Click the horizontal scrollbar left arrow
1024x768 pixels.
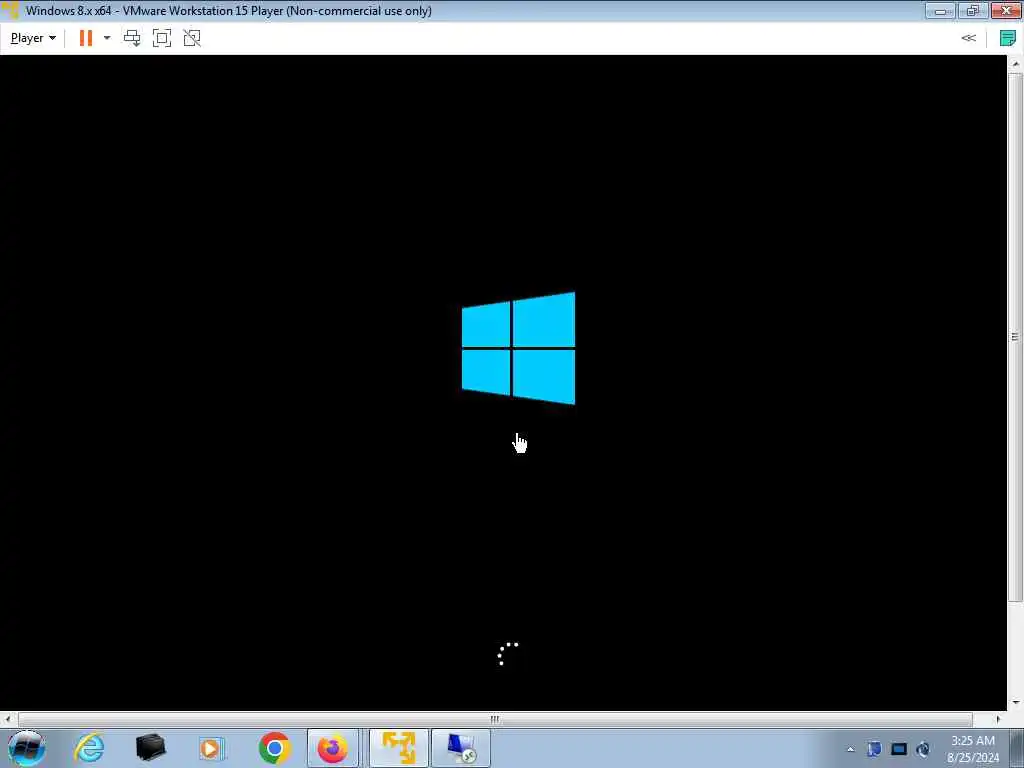[x=7, y=720]
